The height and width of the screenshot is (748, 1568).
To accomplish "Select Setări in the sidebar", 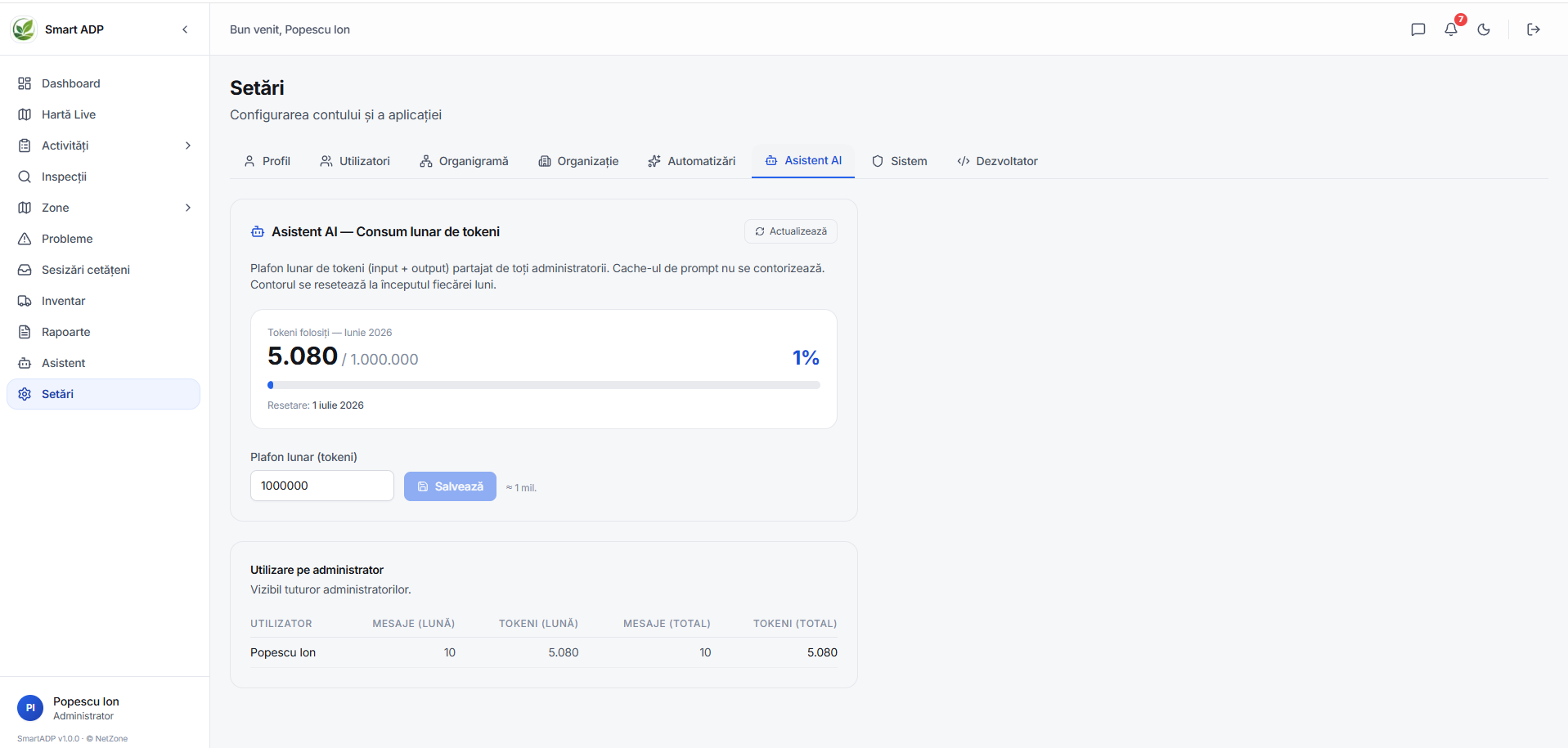I will (103, 394).
